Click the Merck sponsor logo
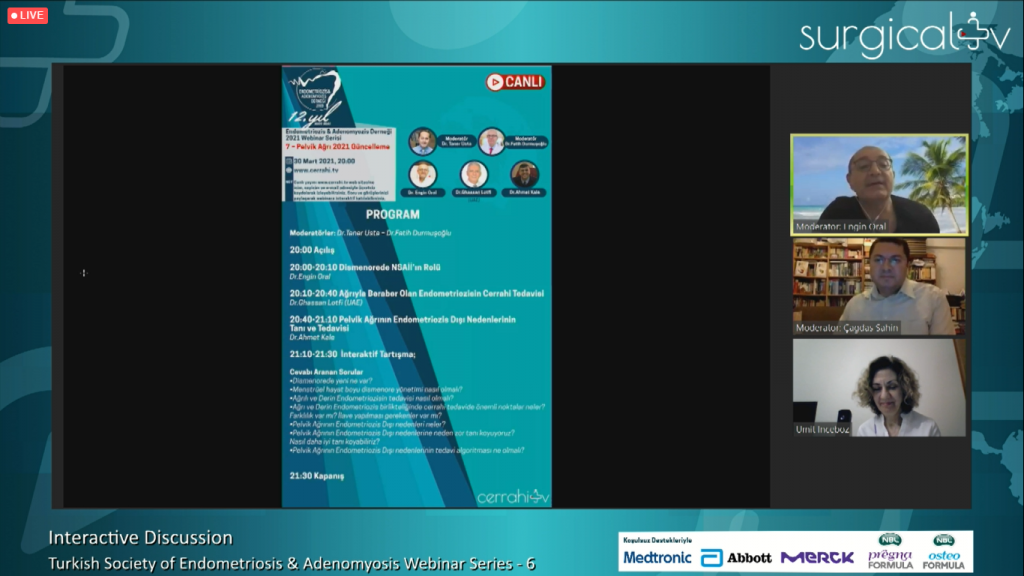Image resolution: width=1024 pixels, height=576 pixels. pos(817,558)
